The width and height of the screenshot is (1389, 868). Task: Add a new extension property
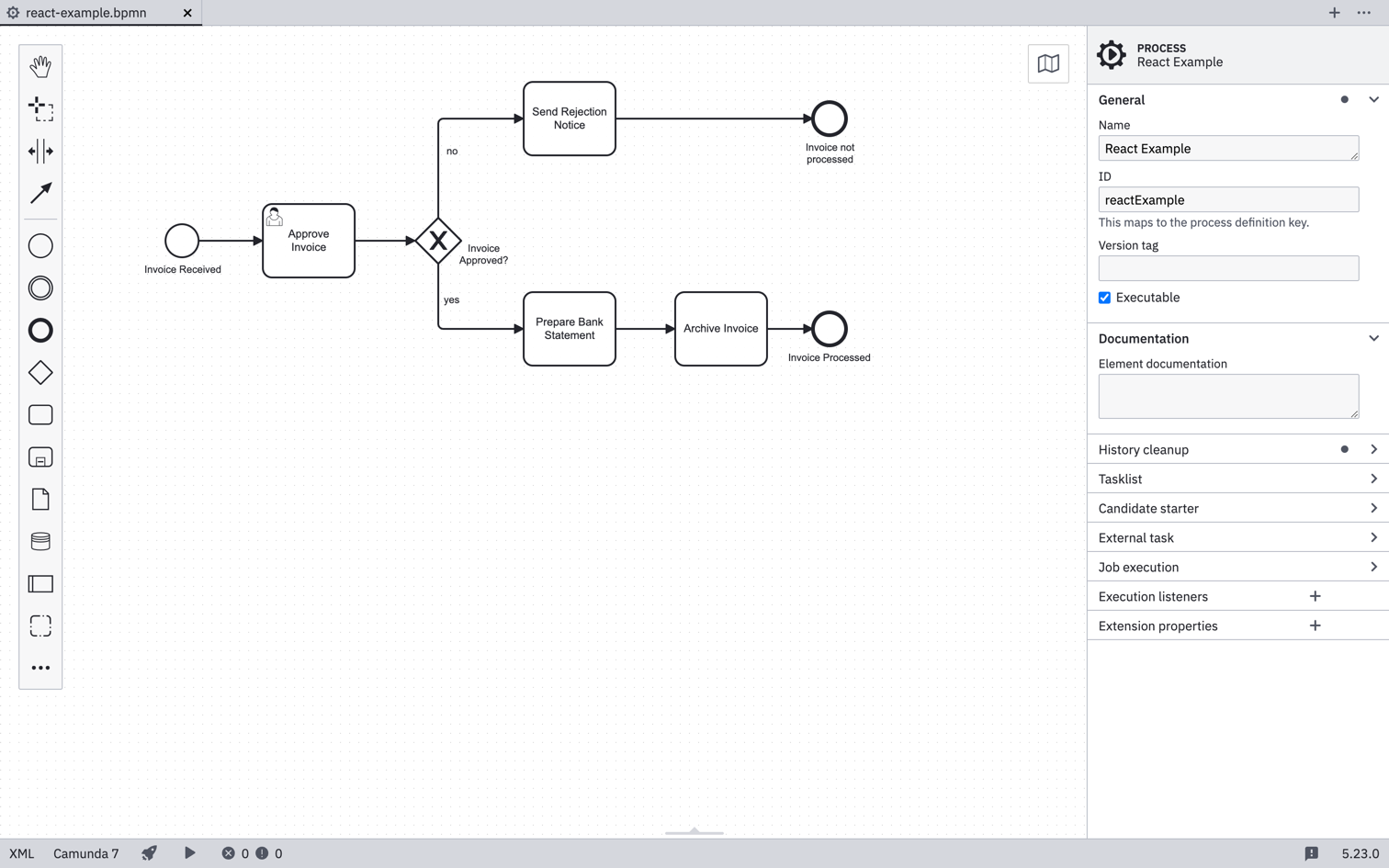[1315, 625]
